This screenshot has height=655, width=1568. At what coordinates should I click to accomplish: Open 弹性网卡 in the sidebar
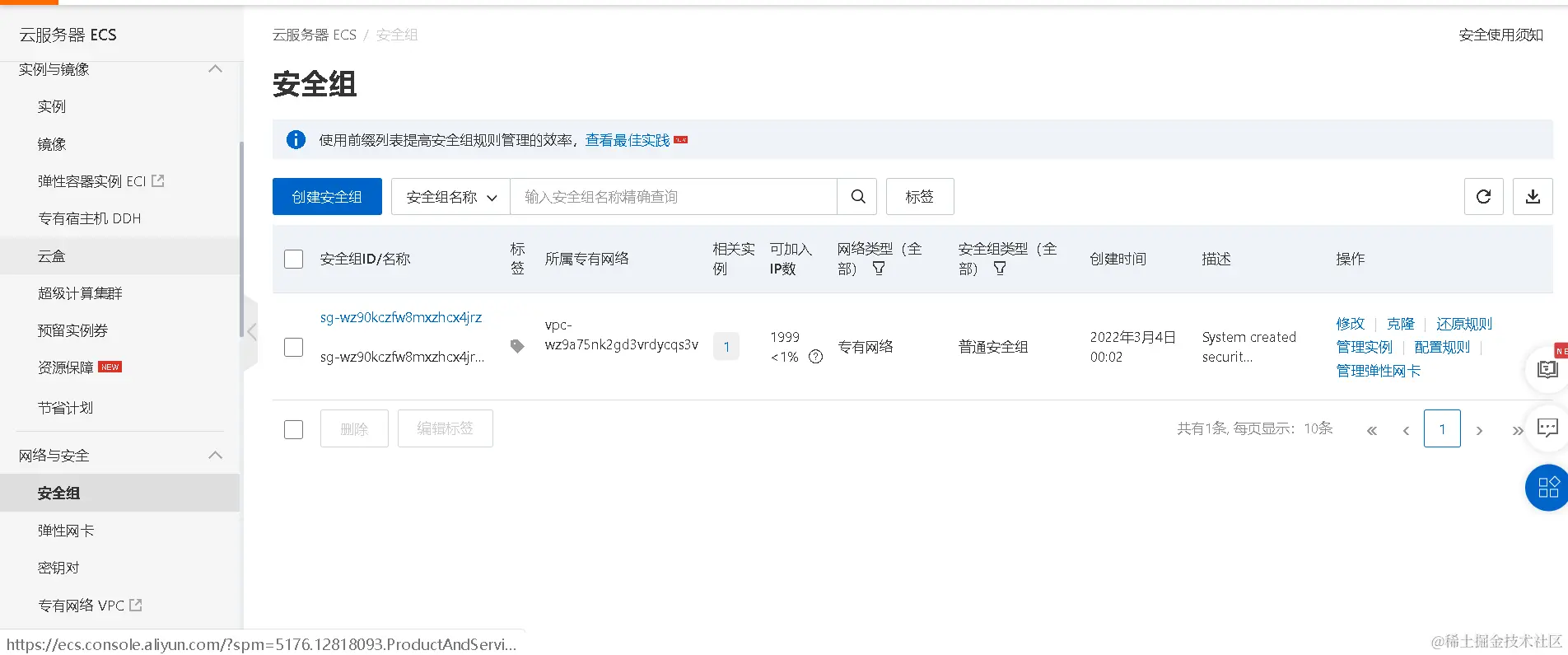66,531
